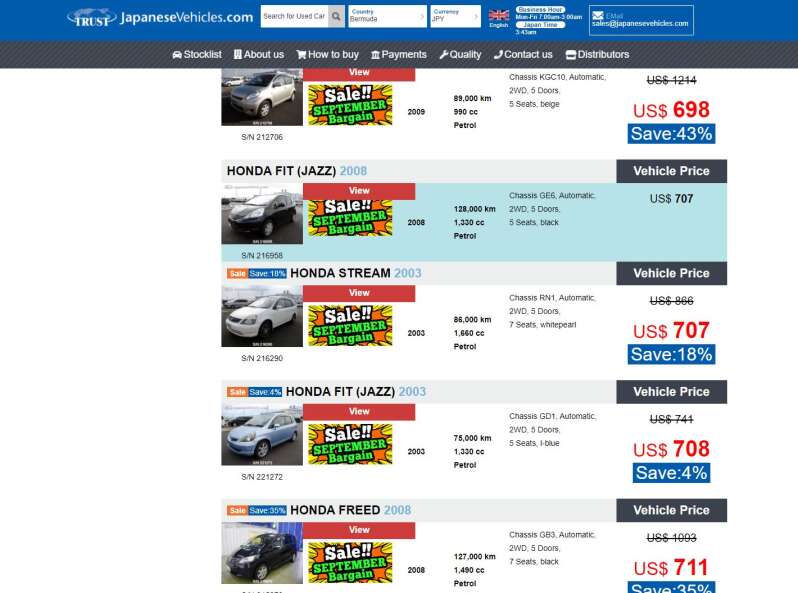
Task: Click the US$ 711 sale price
Action: (x=671, y=568)
